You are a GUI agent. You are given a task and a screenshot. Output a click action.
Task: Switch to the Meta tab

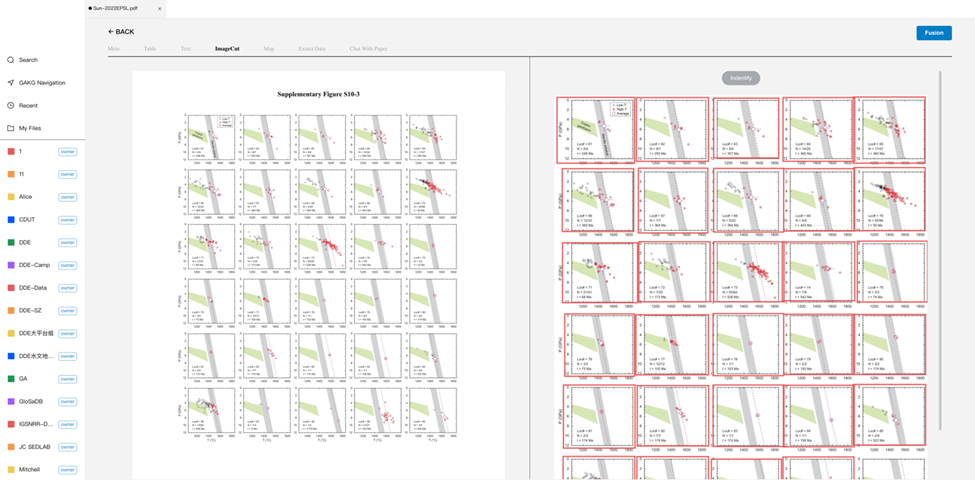click(114, 48)
